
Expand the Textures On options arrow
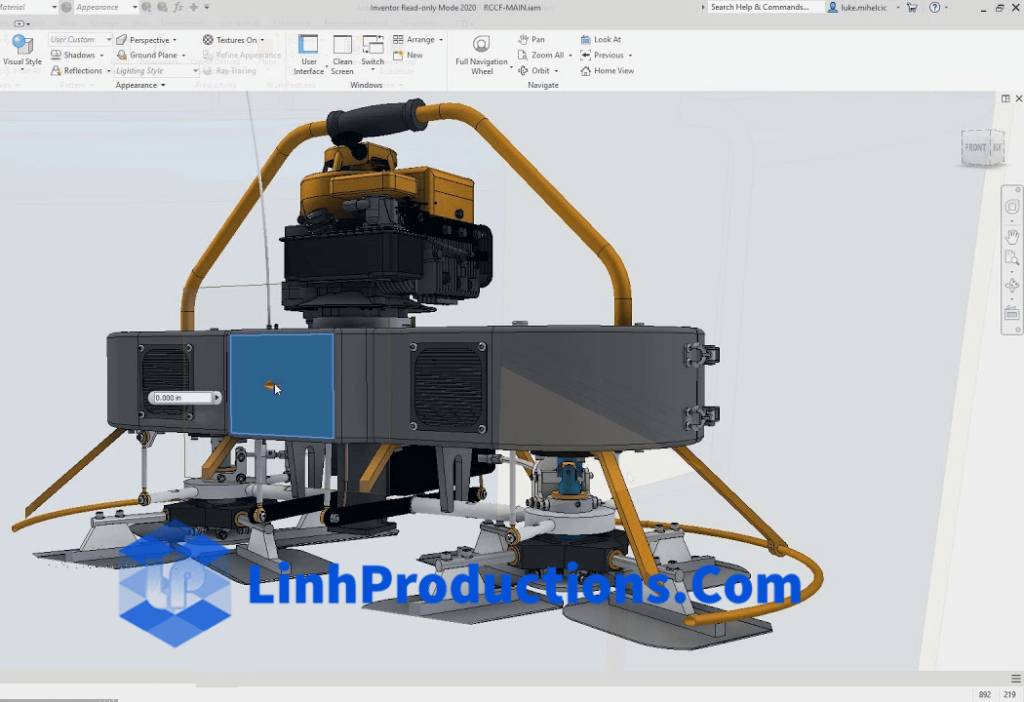click(263, 40)
